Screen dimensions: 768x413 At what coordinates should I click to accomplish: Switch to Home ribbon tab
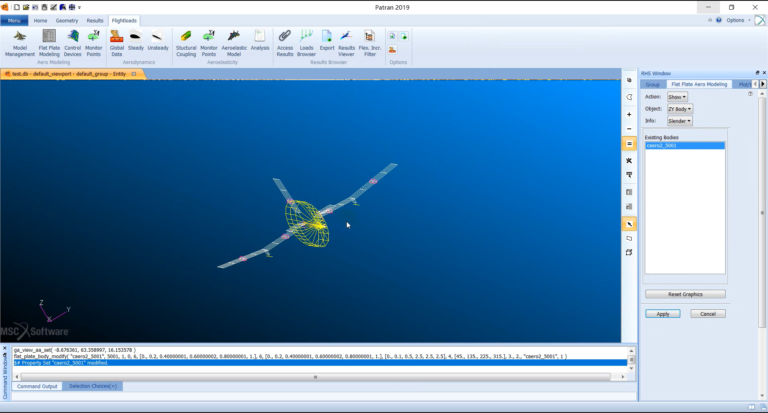[x=40, y=21]
